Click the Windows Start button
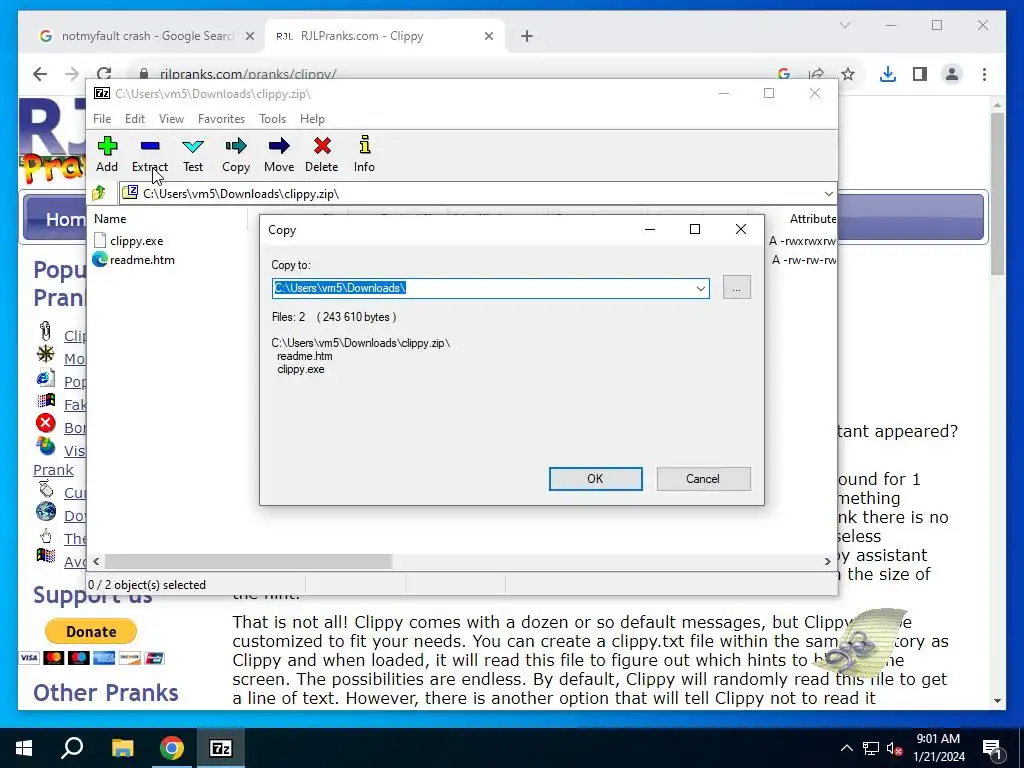The width and height of the screenshot is (1024, 768). click(24, 748)
